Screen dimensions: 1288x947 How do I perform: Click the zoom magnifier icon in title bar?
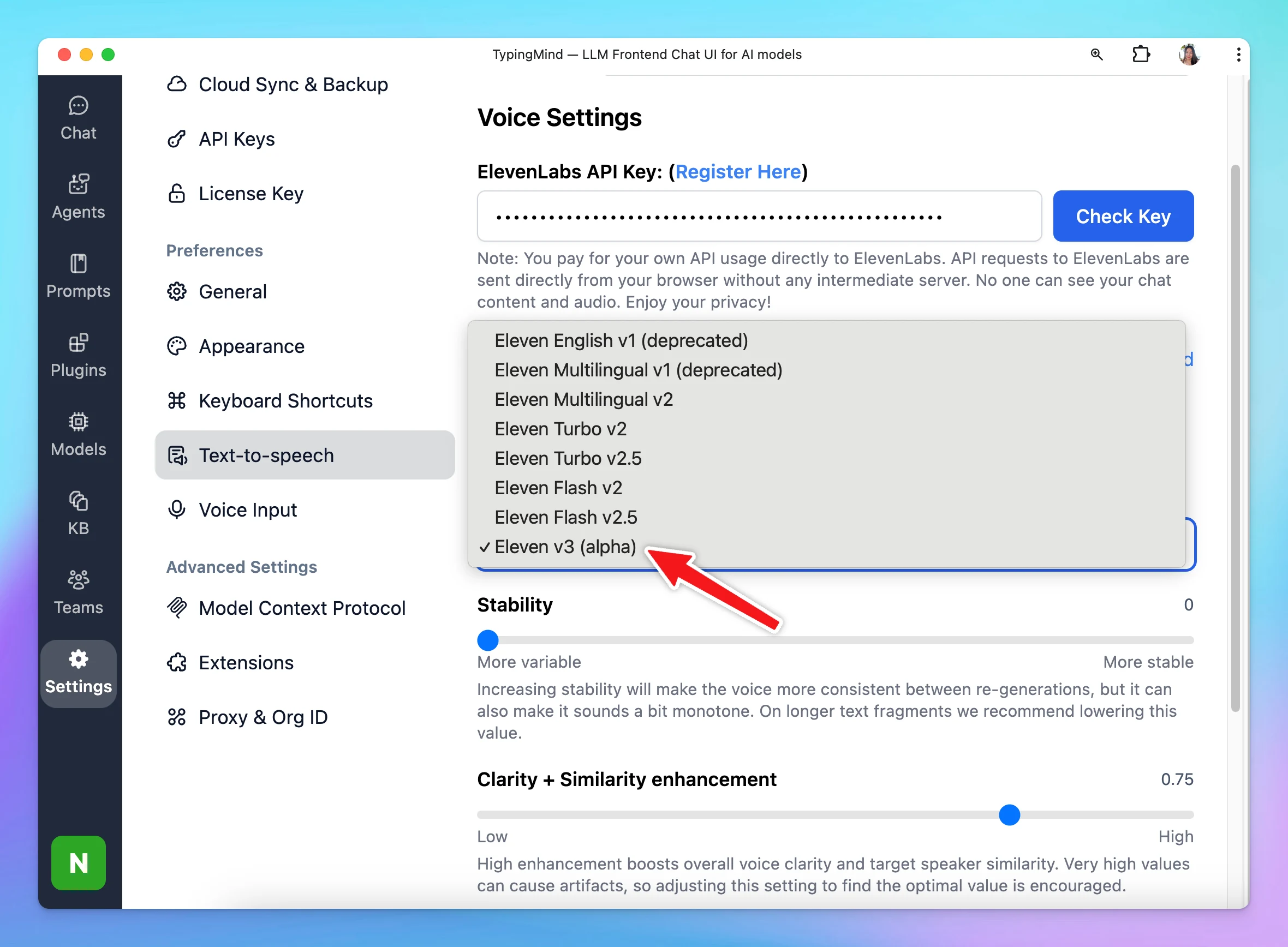coord(1096,55)
